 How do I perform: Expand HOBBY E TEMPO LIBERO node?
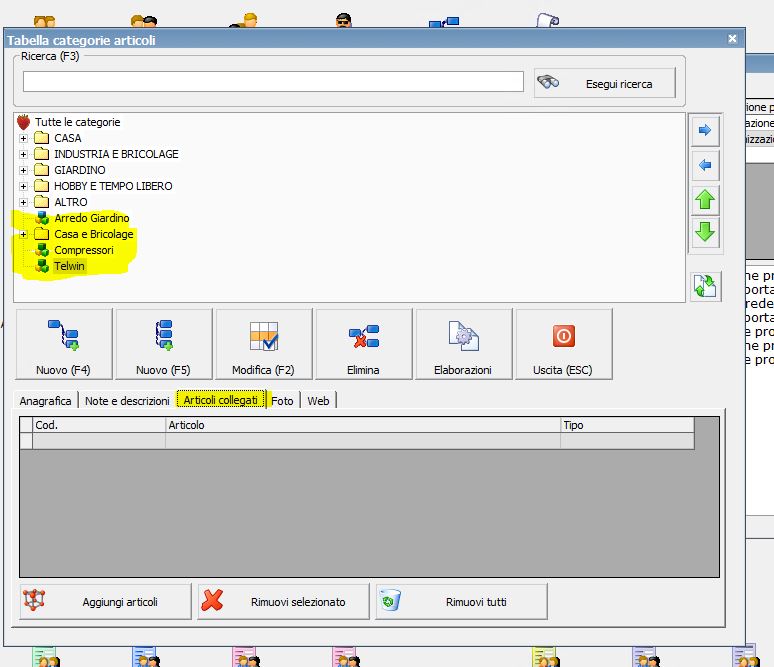coord(23,186)
